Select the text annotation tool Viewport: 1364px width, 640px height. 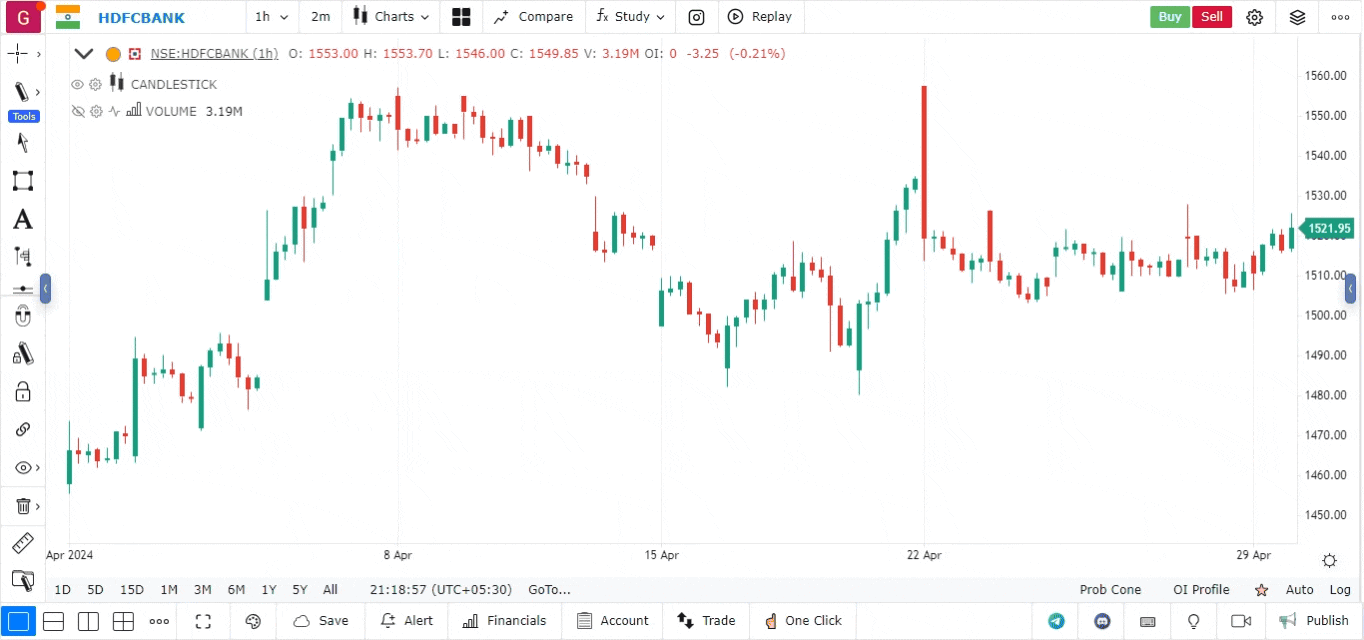[x=22, y=219]
